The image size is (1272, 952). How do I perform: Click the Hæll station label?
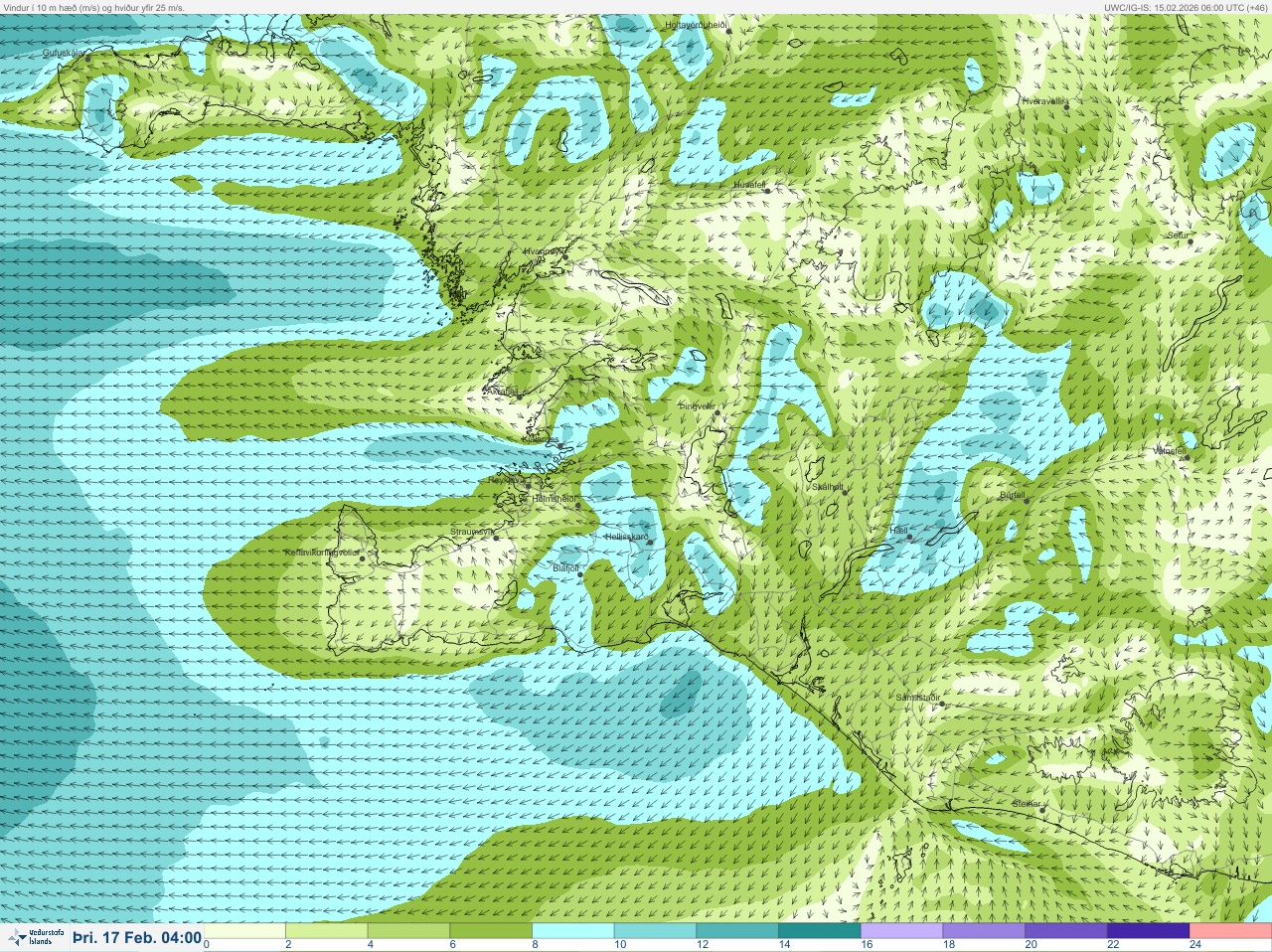pos(899,532)
